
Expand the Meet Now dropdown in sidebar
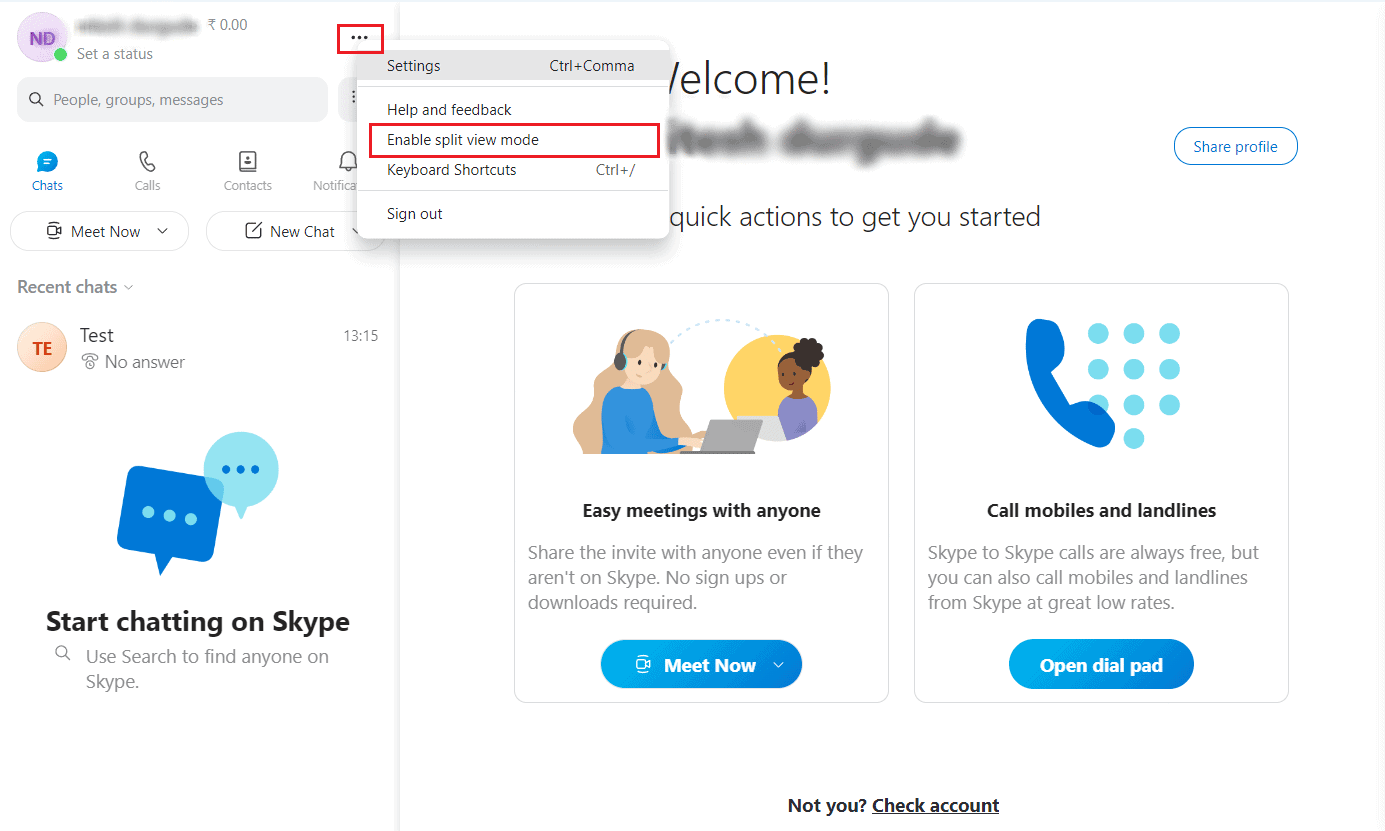(163, 231)
